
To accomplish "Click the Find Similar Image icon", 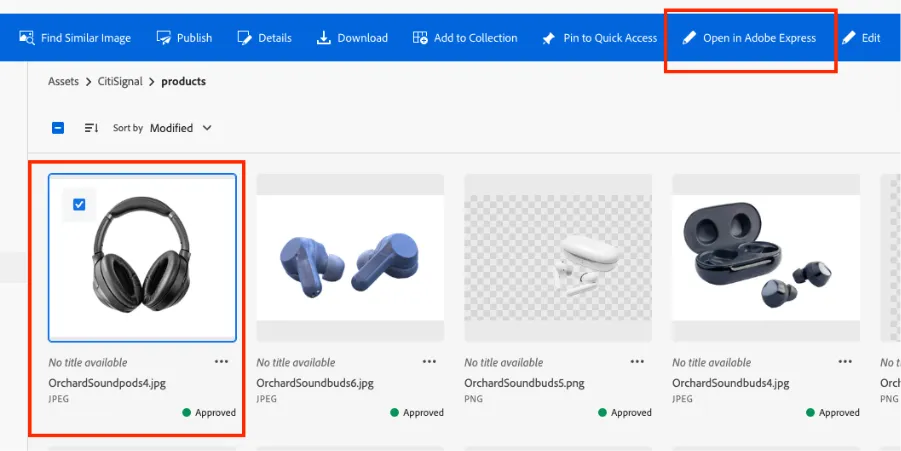I will [27, 38].
